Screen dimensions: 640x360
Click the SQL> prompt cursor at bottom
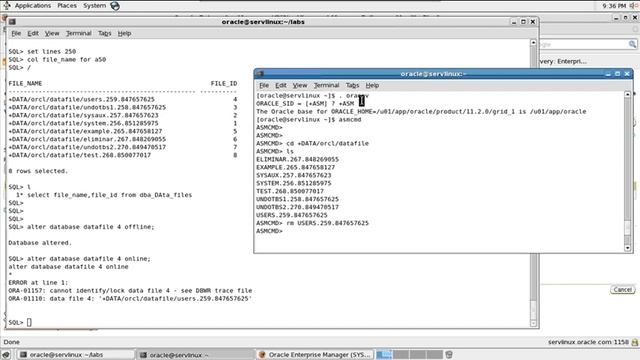(29, 322)
